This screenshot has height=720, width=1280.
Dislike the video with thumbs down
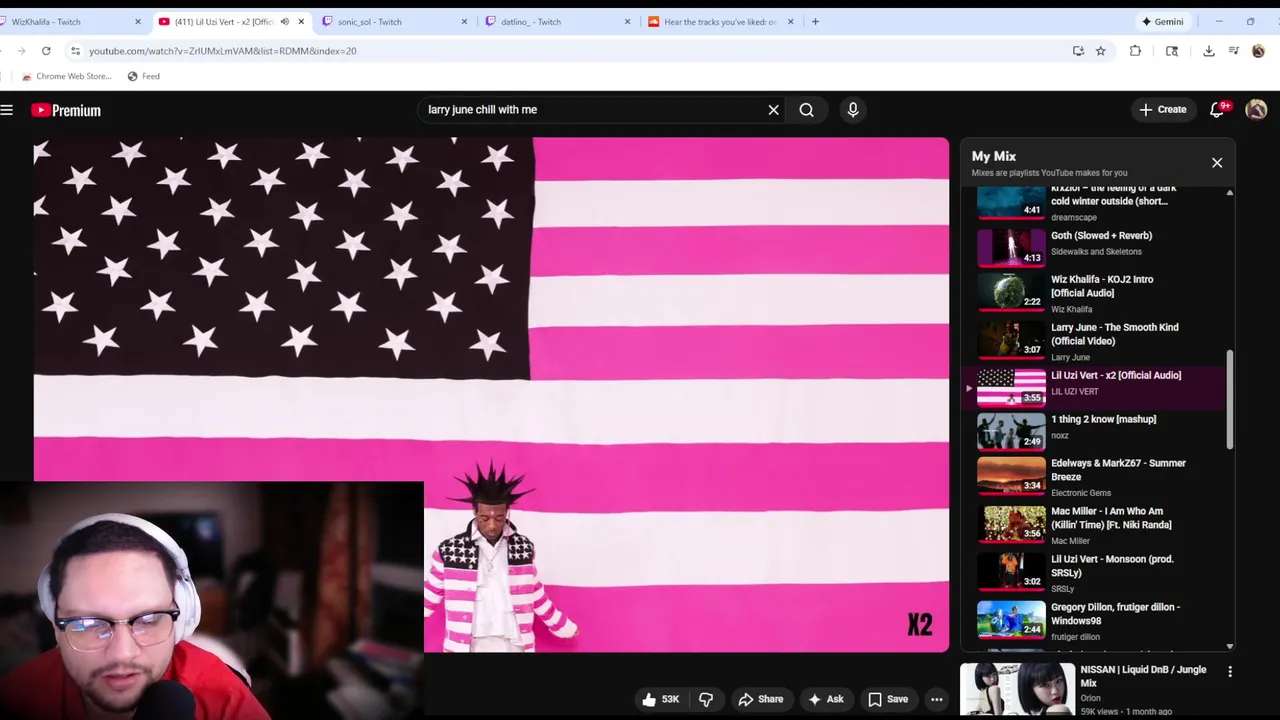(x=706, y=699)
